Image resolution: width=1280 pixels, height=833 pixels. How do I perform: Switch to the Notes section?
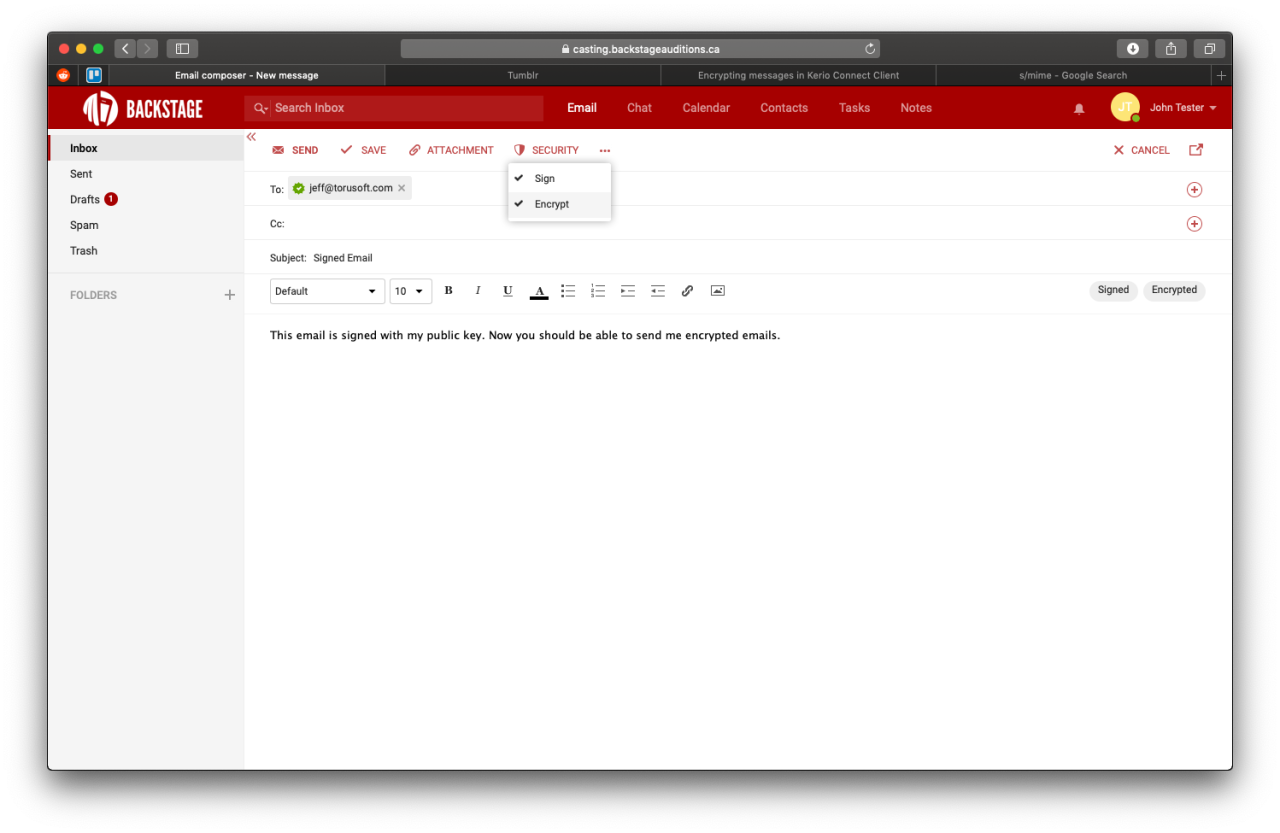pyautogui.click(x=916, y=108)
